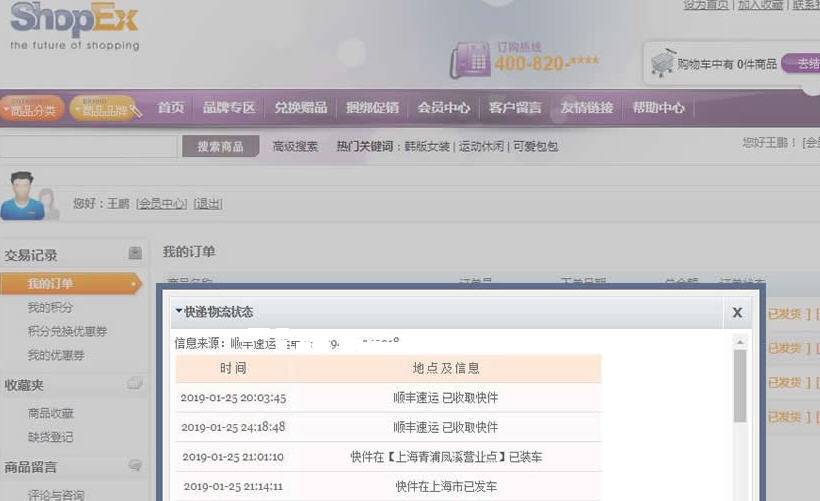Image resolution: width=820 pixels, height=501 pixels.
Task: Click the shopping cart icon
Action: coord(663,63)
